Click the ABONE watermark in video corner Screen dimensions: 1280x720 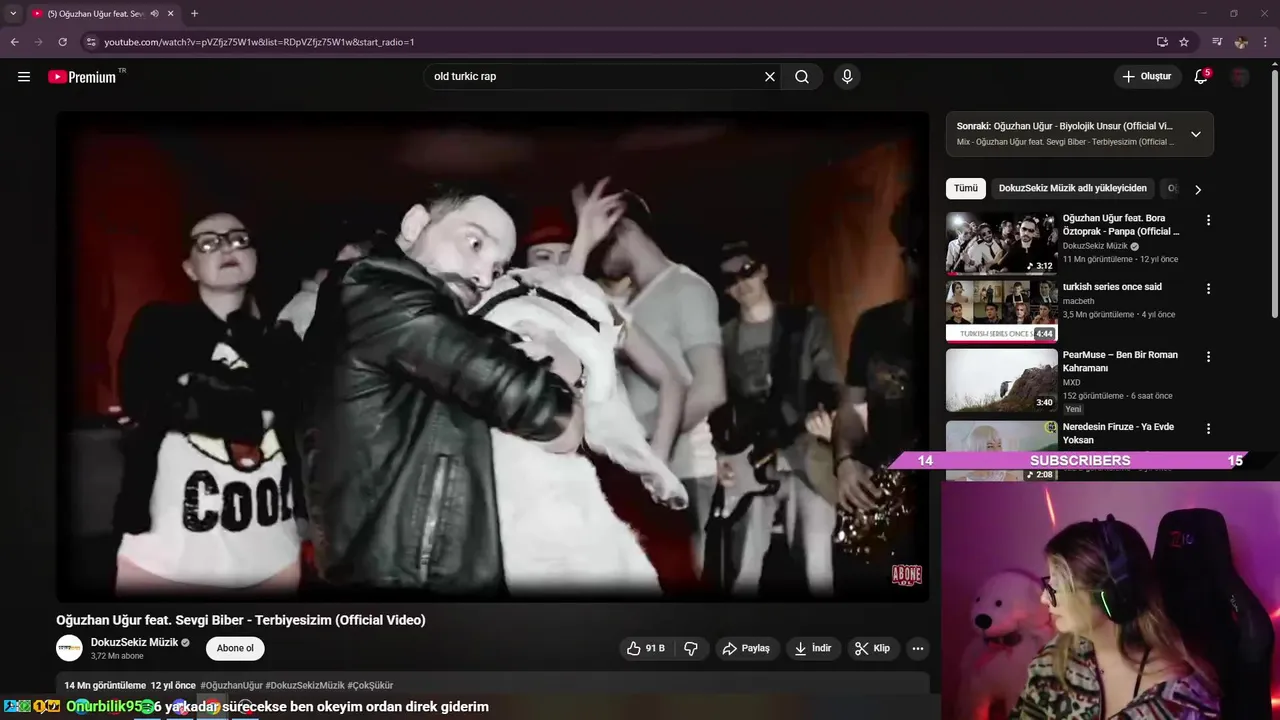(x=906, y=575)
